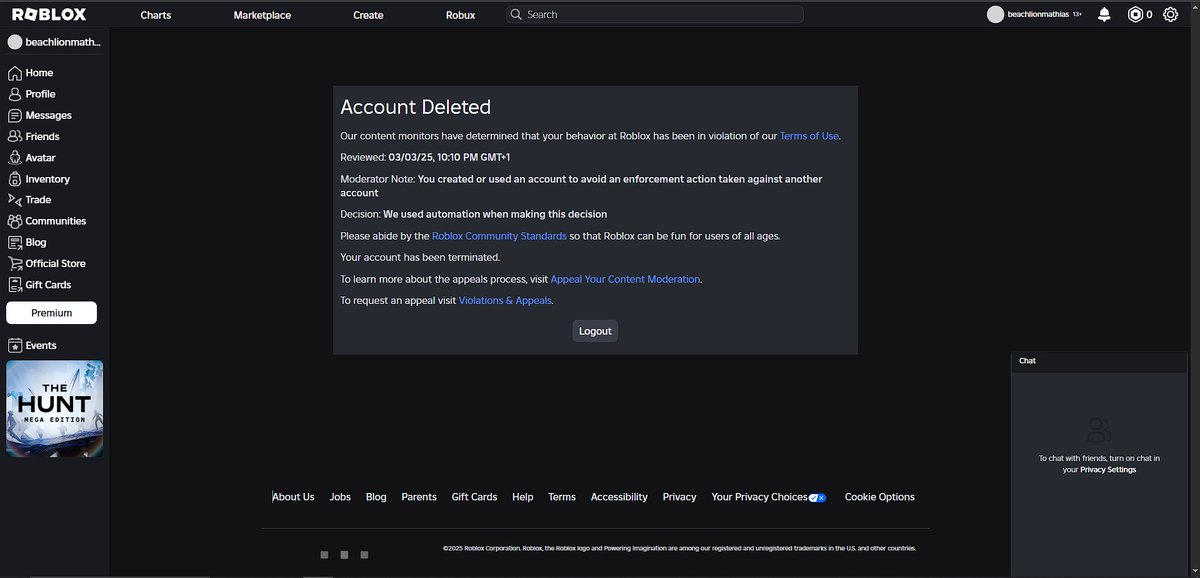The image size is (1200, 578).
Task: Click the sidebar avatar next to beachlionmath...
Action: click(15, 43)
